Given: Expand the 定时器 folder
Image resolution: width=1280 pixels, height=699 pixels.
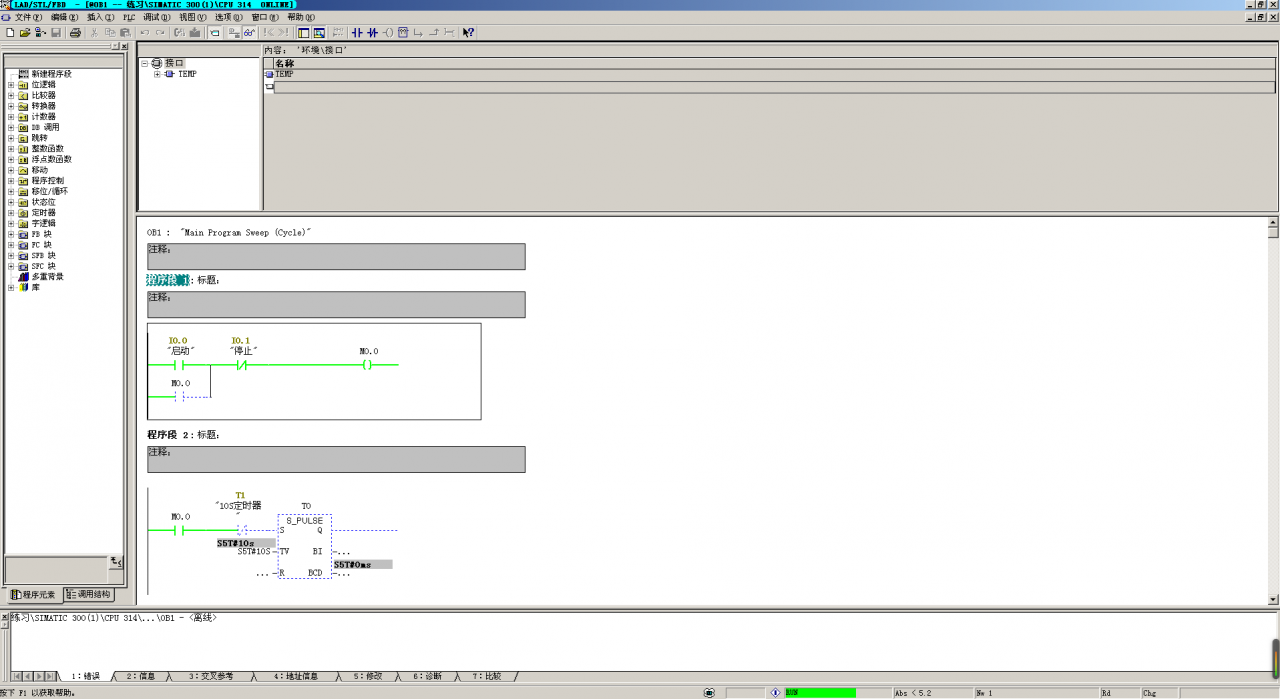Looking at the screenshot, I should click(11, 212).
